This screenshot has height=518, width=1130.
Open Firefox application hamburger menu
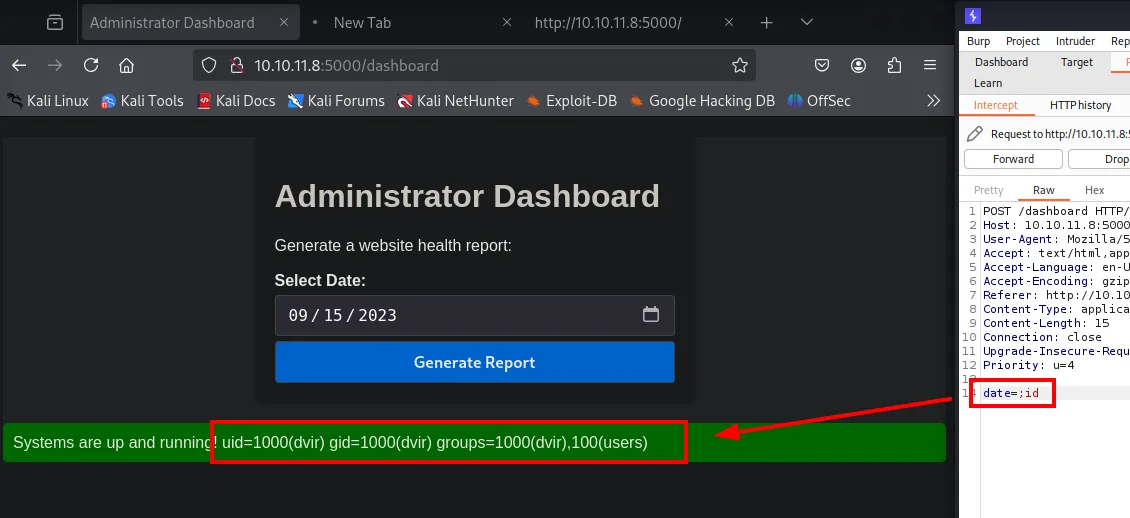point(930,66)
